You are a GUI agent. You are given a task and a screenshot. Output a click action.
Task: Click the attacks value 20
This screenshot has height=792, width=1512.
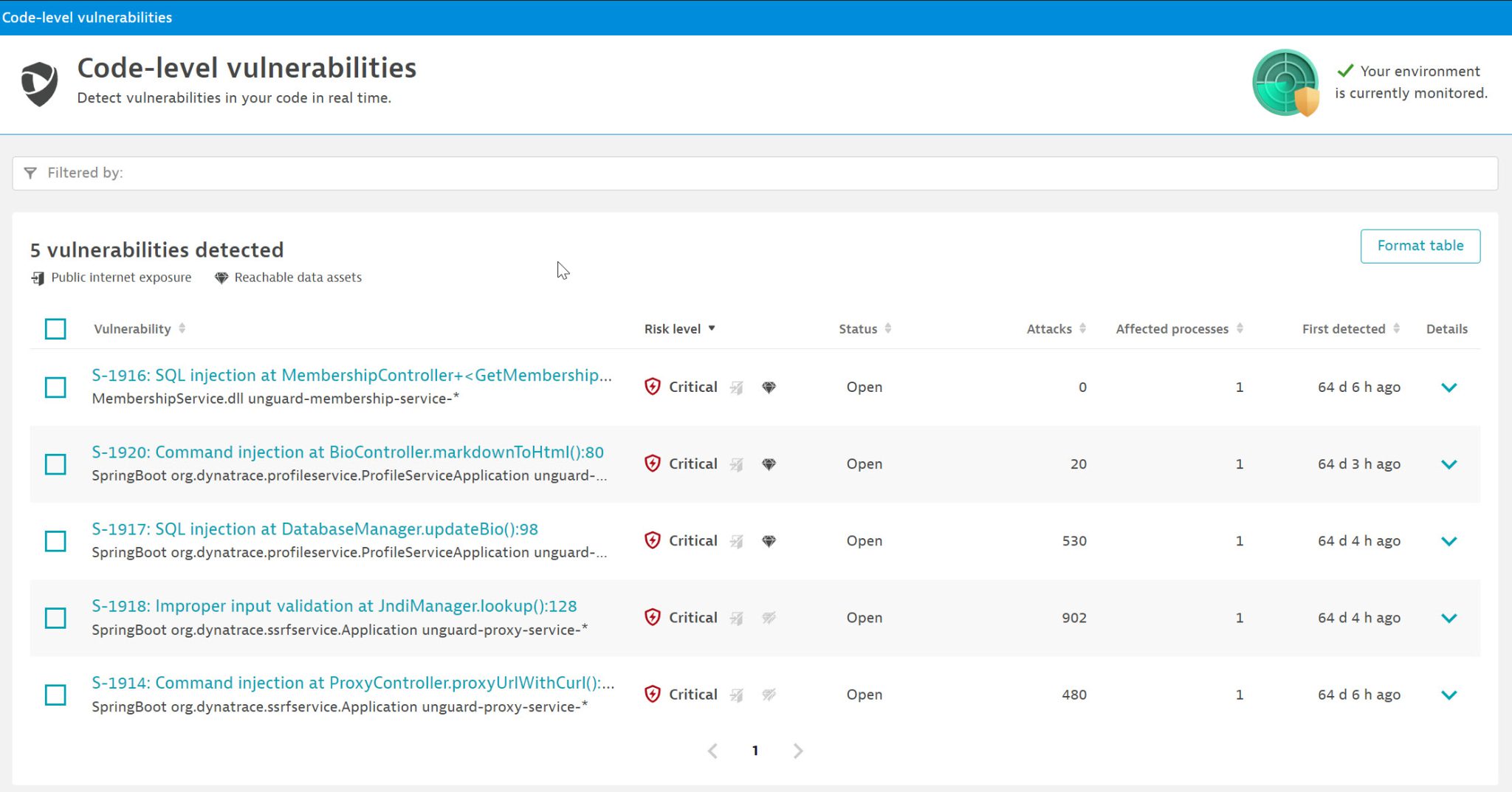1079,464
